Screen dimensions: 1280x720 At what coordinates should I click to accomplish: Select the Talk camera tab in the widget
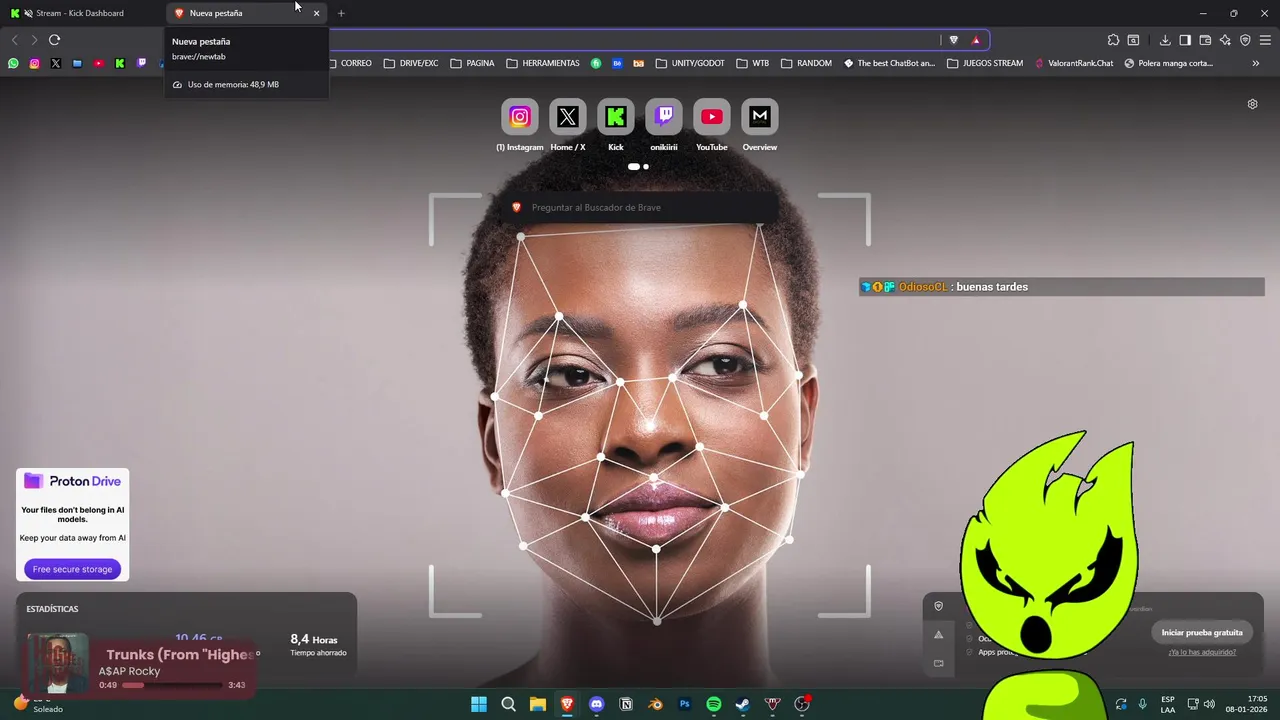pos(938,663)
